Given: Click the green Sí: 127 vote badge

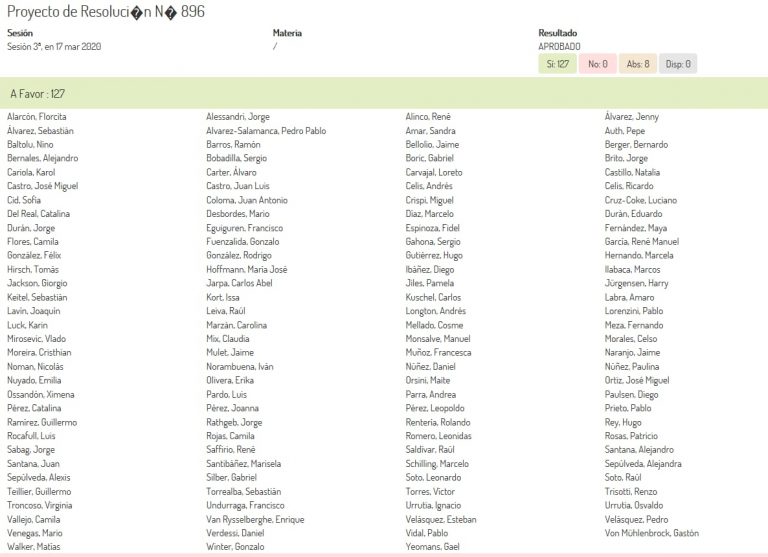Looking at the screenshot, I should click(557, 64).
